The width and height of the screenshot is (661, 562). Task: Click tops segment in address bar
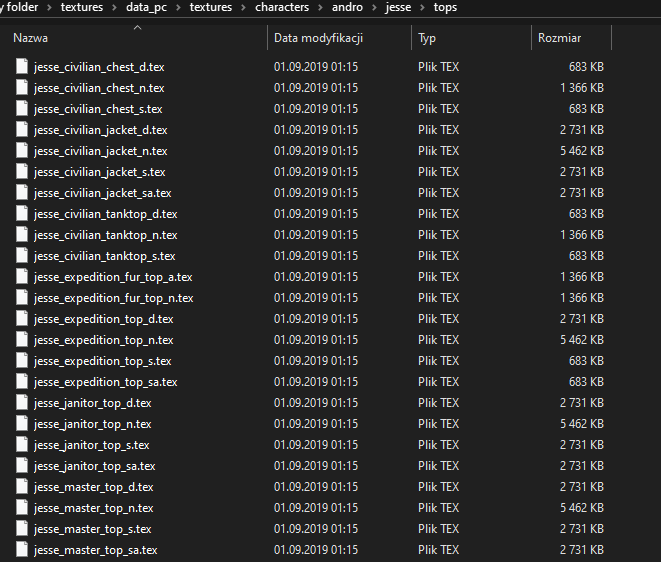click(x=445, y=8)
